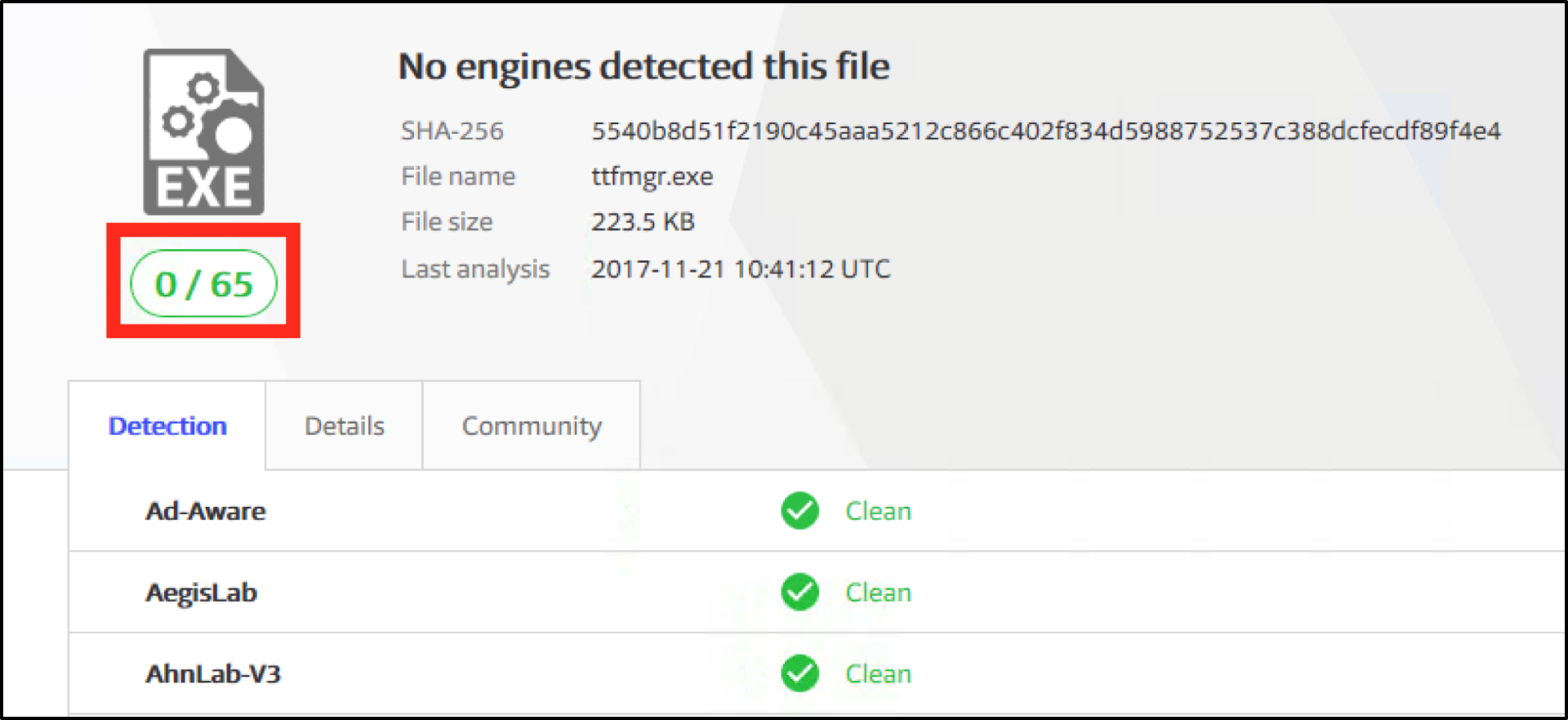Click the file name ttfmgr.exe
This screenshot has width=1568, height=720.
tap(652, 176)
